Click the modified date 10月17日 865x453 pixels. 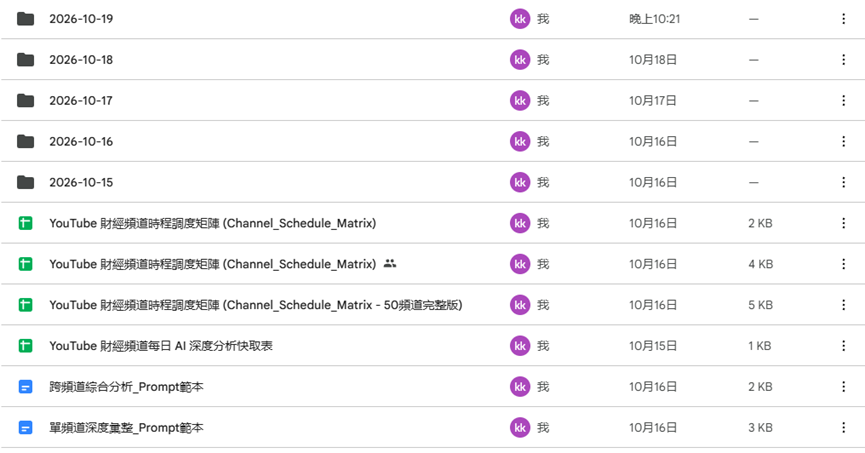coord(653,100)
